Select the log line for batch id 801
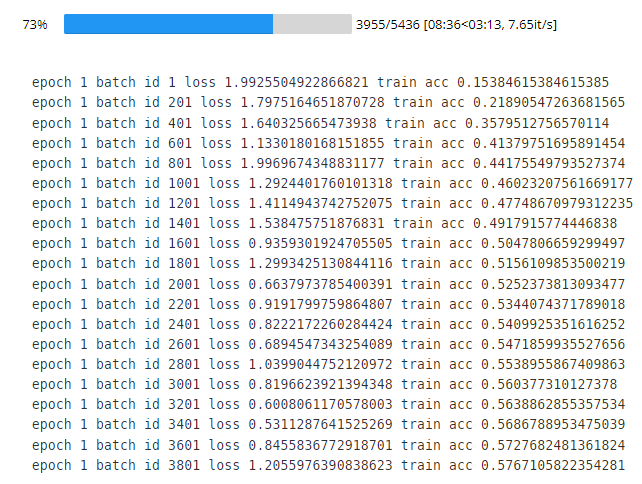 [x=328, y=163]
